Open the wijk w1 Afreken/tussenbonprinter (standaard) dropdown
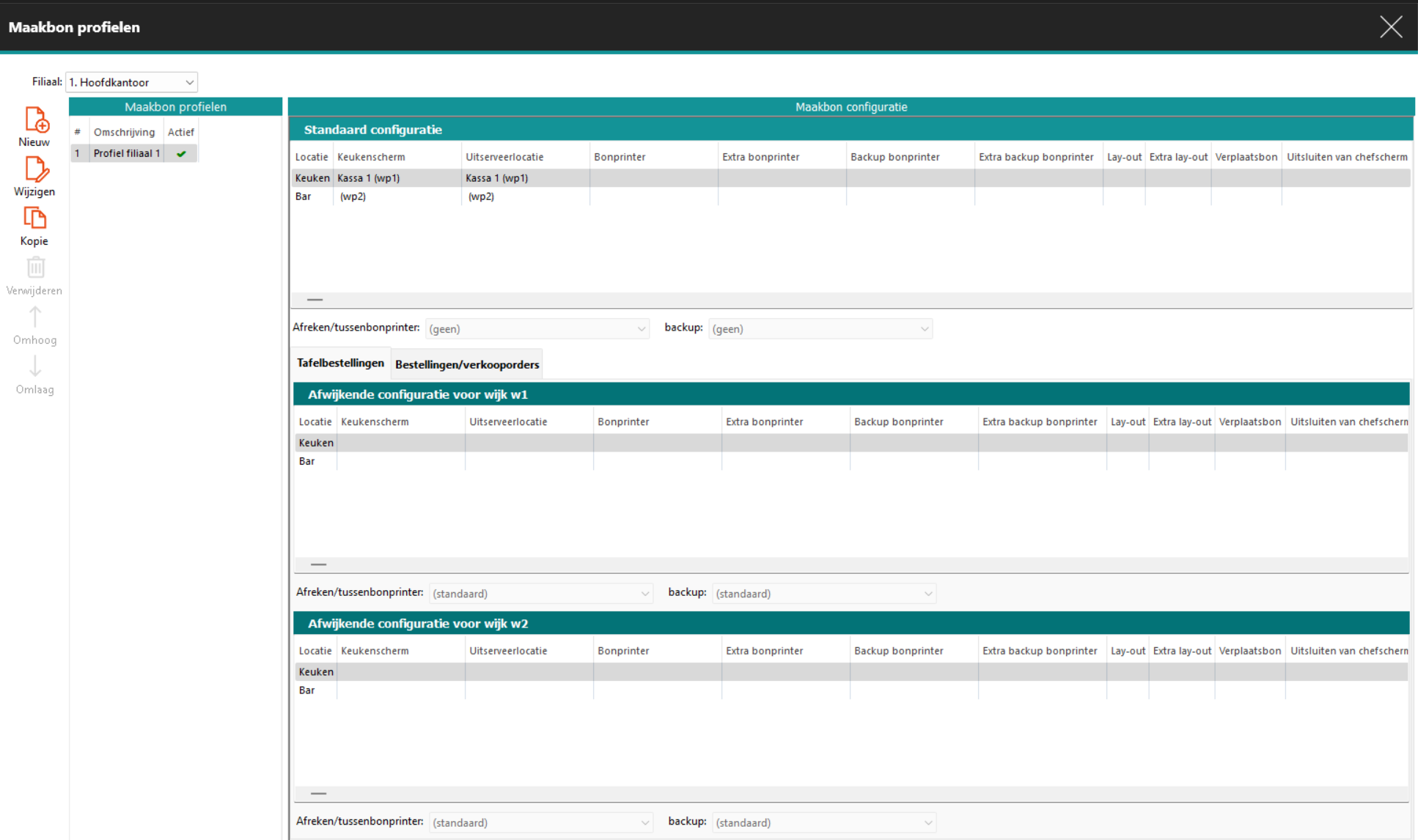The height and width of the screenshot is (840, 1418). [x=540, y=593]
